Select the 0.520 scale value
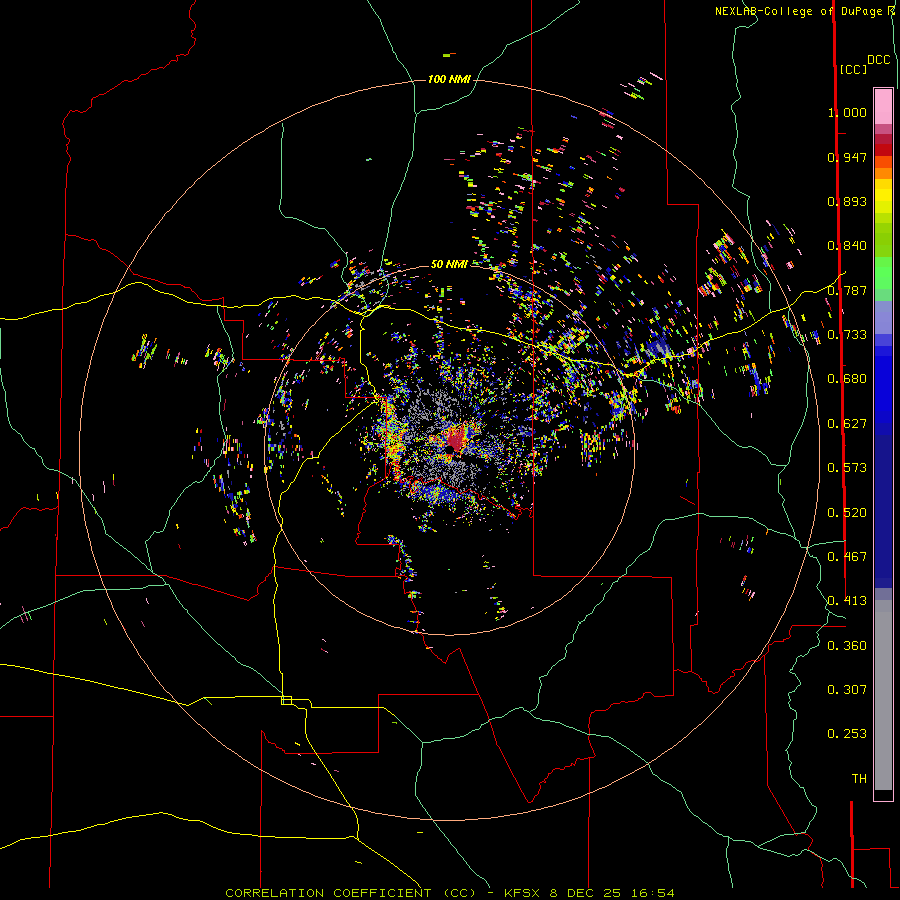This screenshot has height=900, width=900. pos(847,513)
